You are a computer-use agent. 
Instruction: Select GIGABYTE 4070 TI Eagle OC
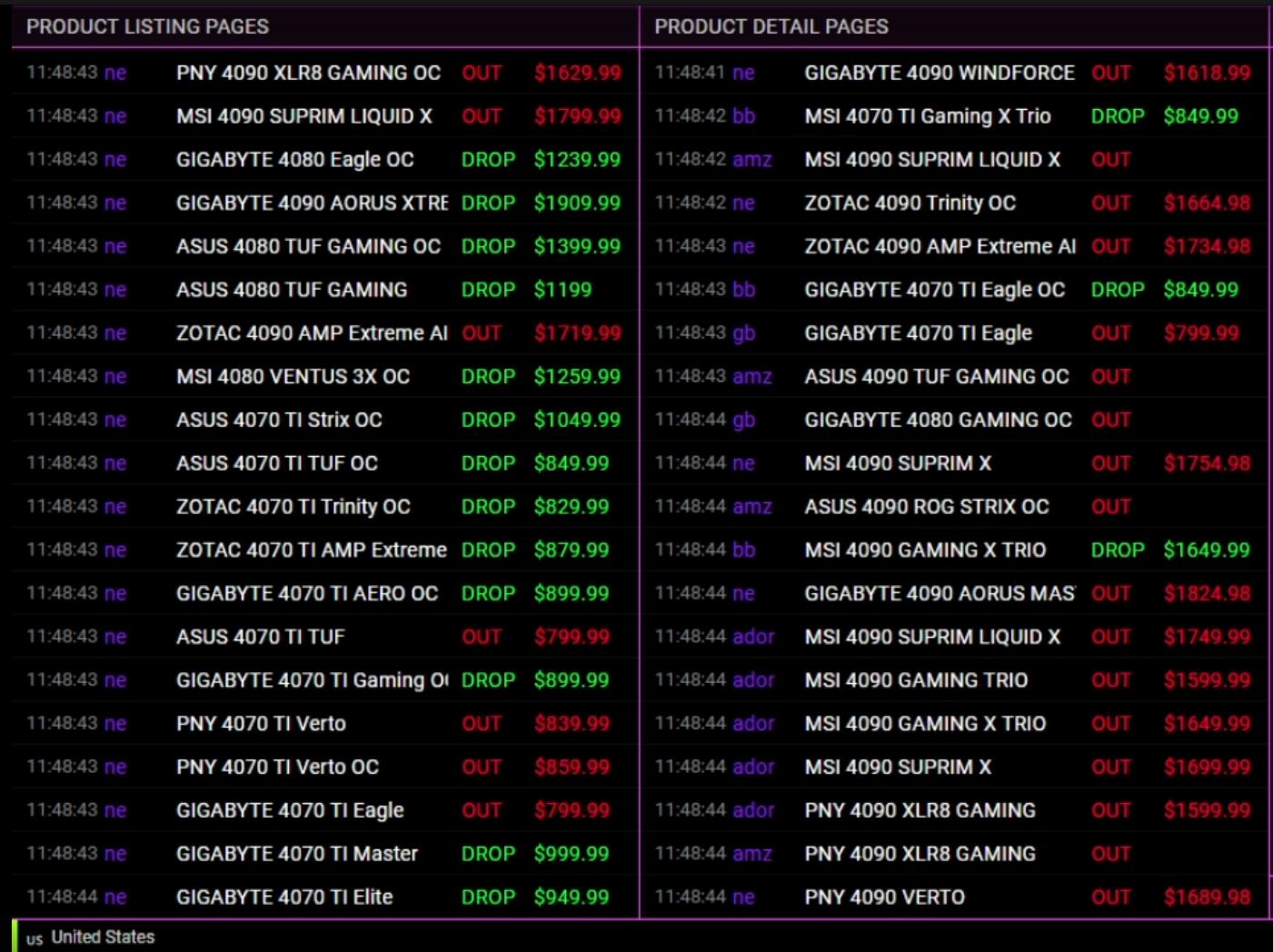(x=935, y=290)
